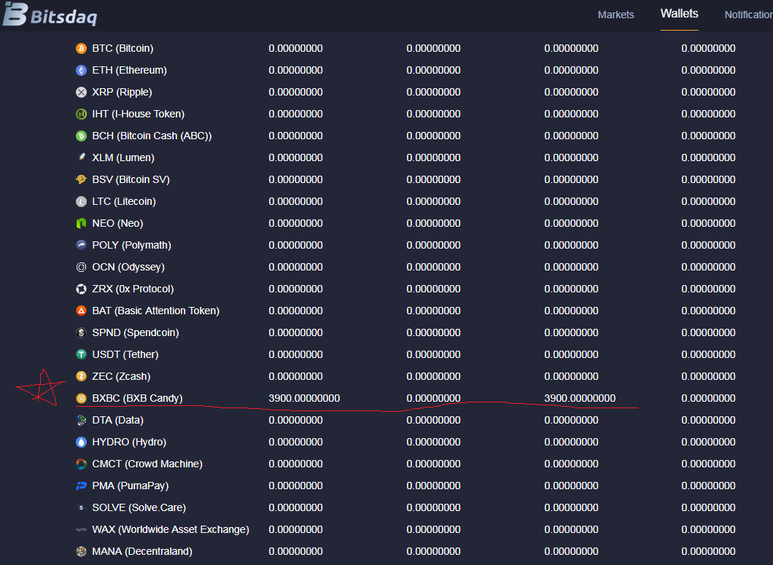Select the CMCT (Crowd Machine) label

(147, 464)
